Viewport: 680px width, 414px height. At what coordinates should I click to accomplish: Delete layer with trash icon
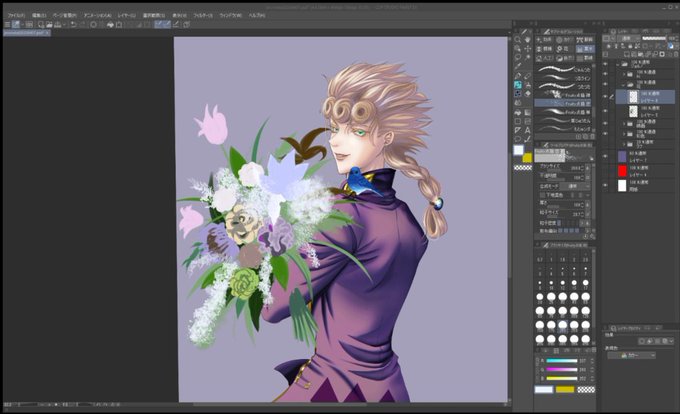pyautogui.click(x=676, y=53)
